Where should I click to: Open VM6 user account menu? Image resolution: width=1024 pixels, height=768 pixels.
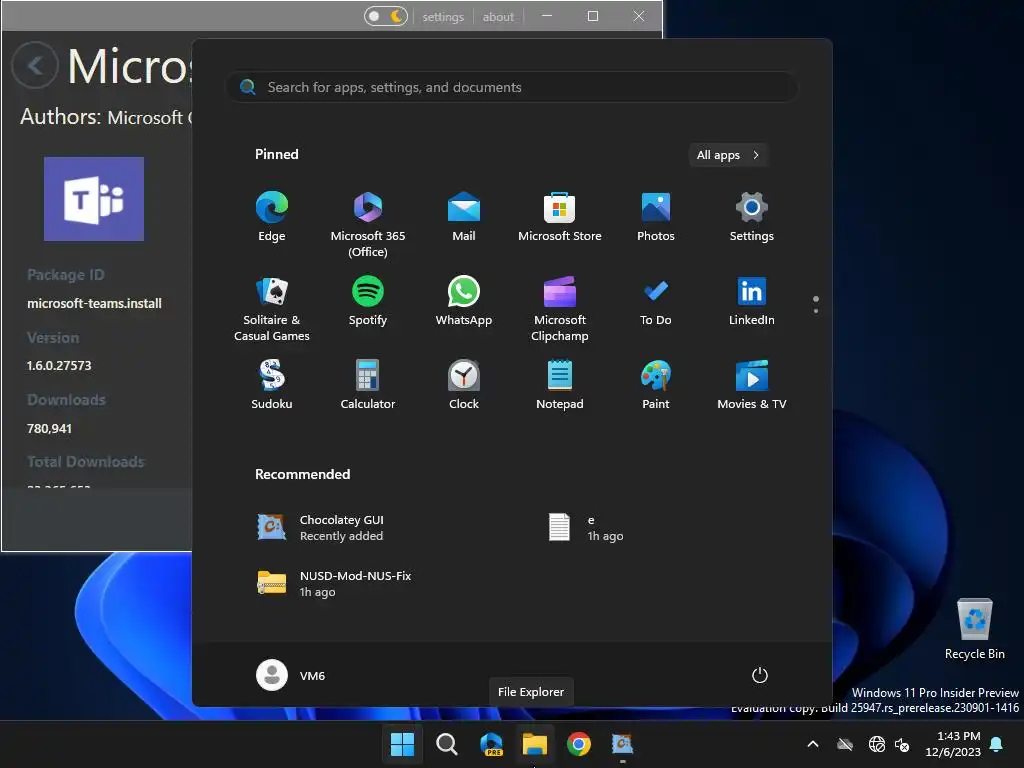tap(291, 675)
